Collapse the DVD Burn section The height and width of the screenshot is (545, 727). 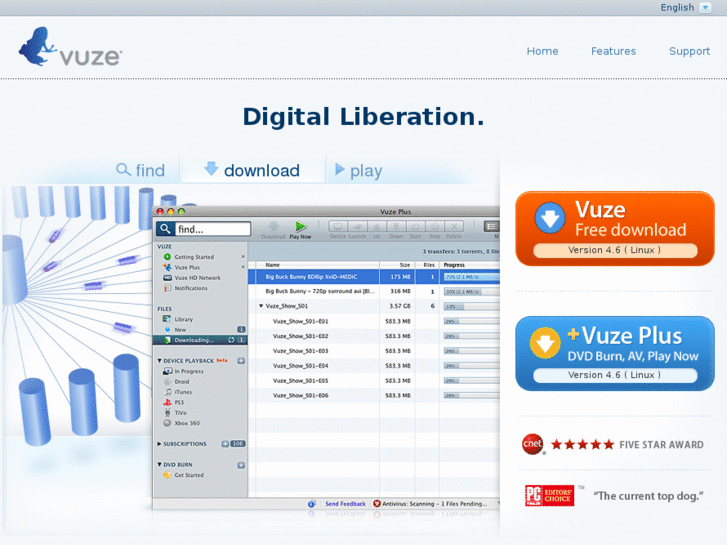click(159, 464)
